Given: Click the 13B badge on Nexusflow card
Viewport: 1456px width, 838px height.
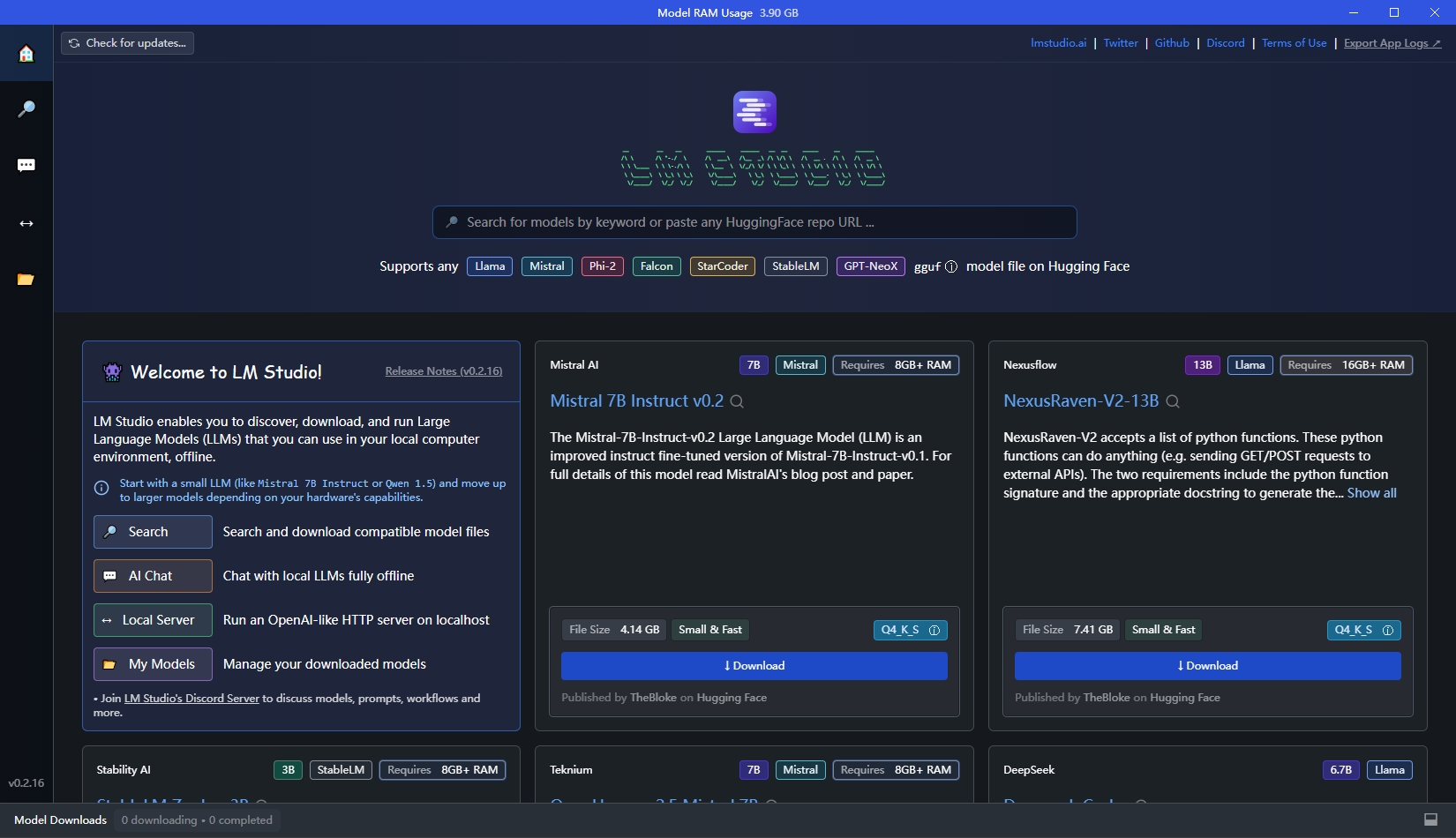Looking at the screenshot, I should tap(1203, 365).
